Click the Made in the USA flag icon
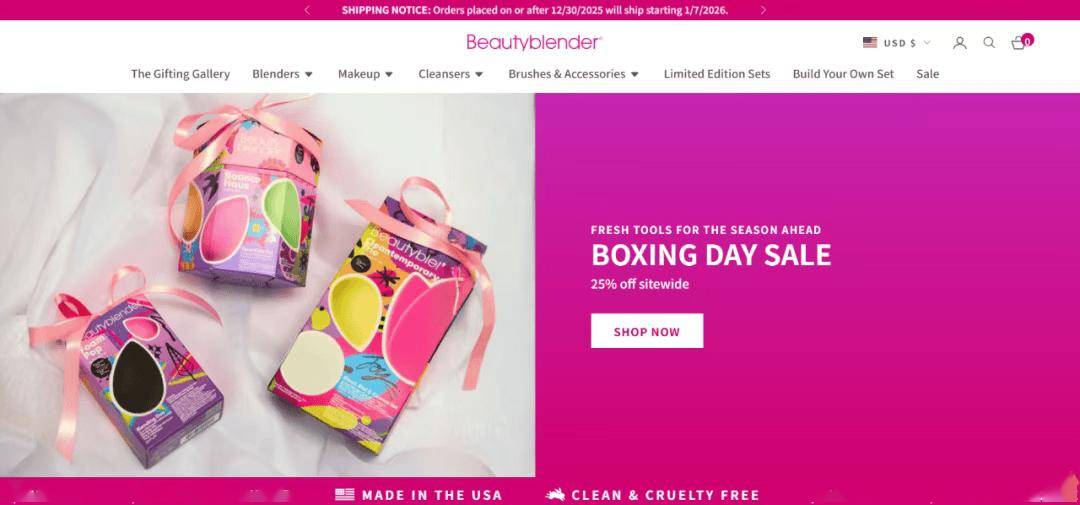Screen dimensions: 1080x505 (344, 495)
